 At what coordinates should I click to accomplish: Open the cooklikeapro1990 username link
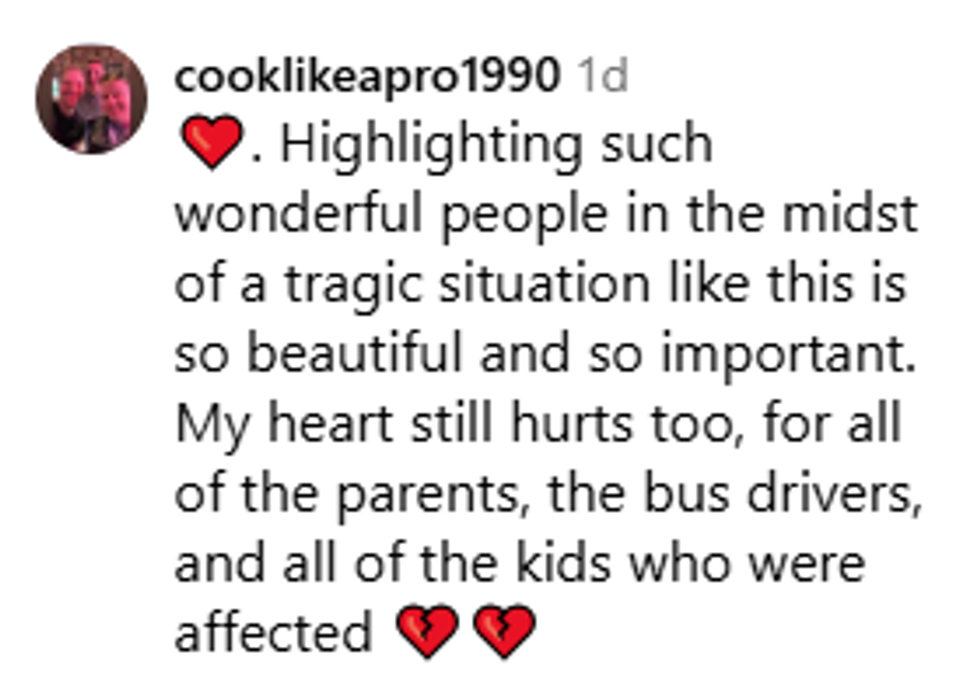366,77
